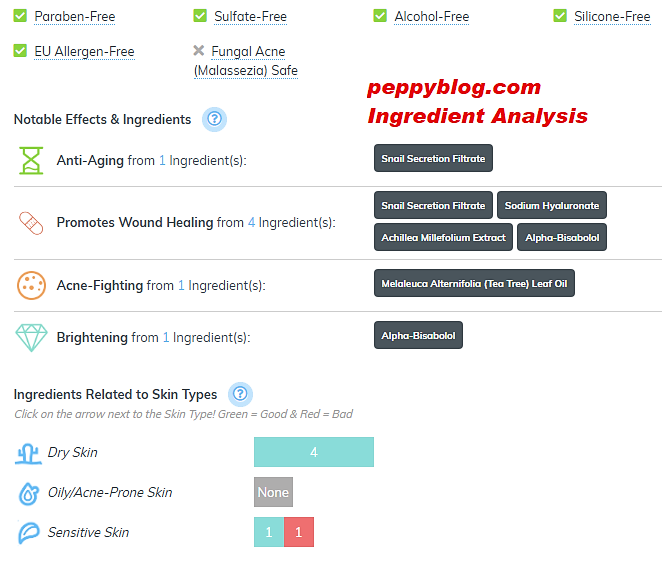The image size is (662, 564).
Task: Click the Snail Secretion Filtrate Anti-Aging tag
Action: (x=433, y=159)
